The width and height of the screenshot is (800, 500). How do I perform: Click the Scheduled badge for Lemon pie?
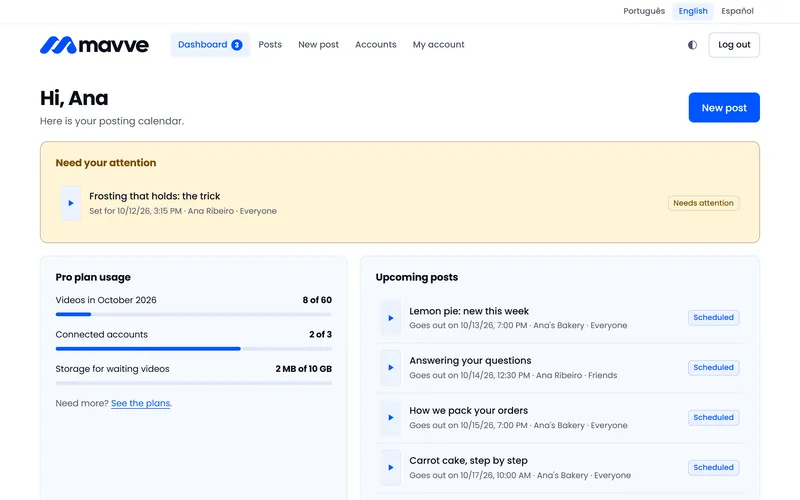coord(713,317)
